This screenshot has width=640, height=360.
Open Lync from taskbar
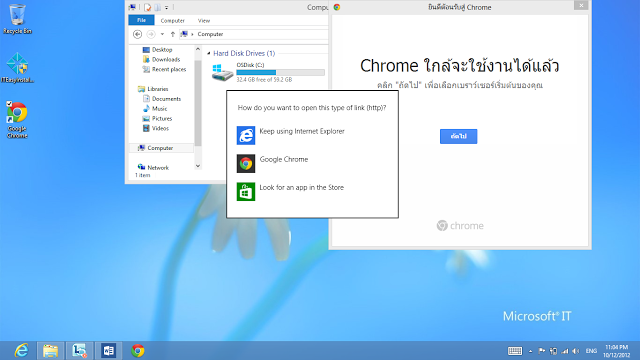click(x=79, y=351)
